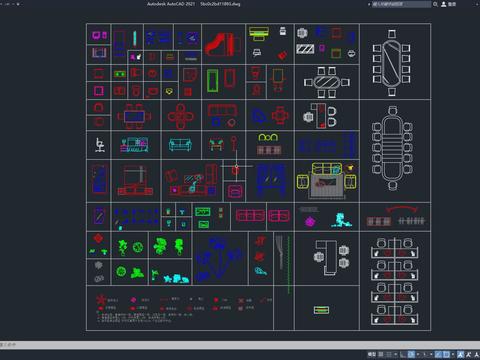Open the user account sign-in icon
Screen dimensions: 480x360
coord(444,4)
